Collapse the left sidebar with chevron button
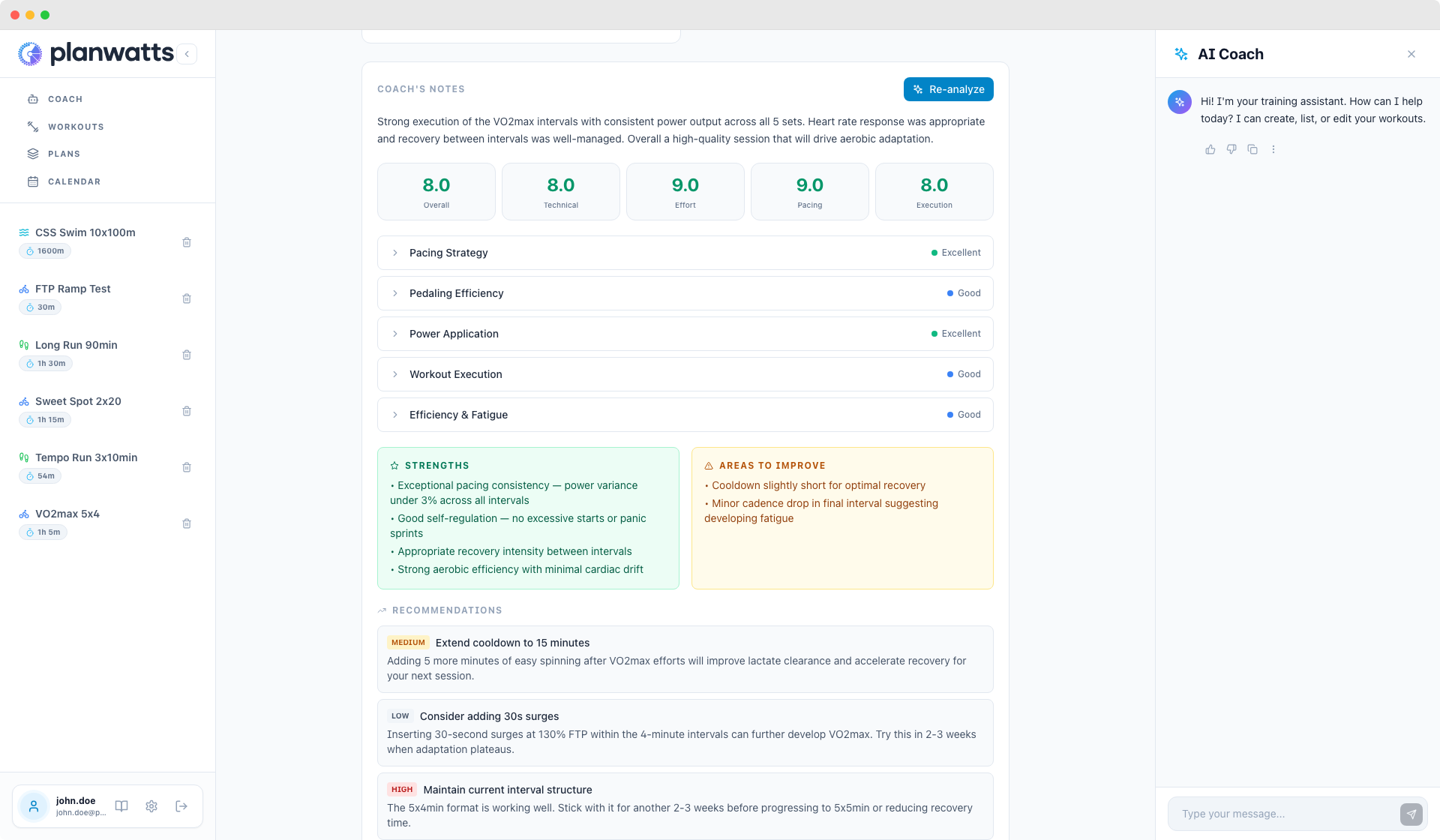 [x=187, y=54]
